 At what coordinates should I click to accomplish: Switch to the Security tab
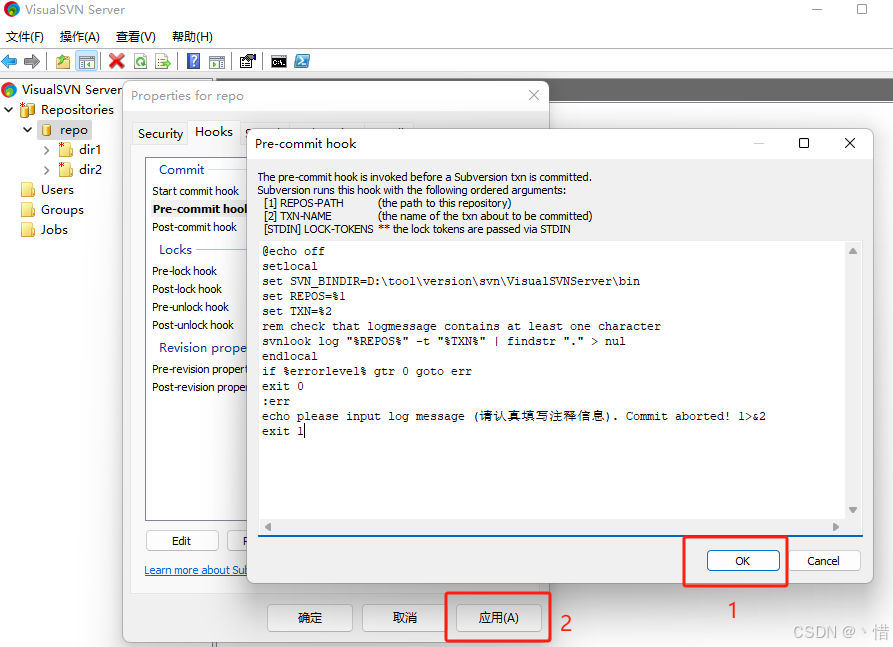coord(160,133)
